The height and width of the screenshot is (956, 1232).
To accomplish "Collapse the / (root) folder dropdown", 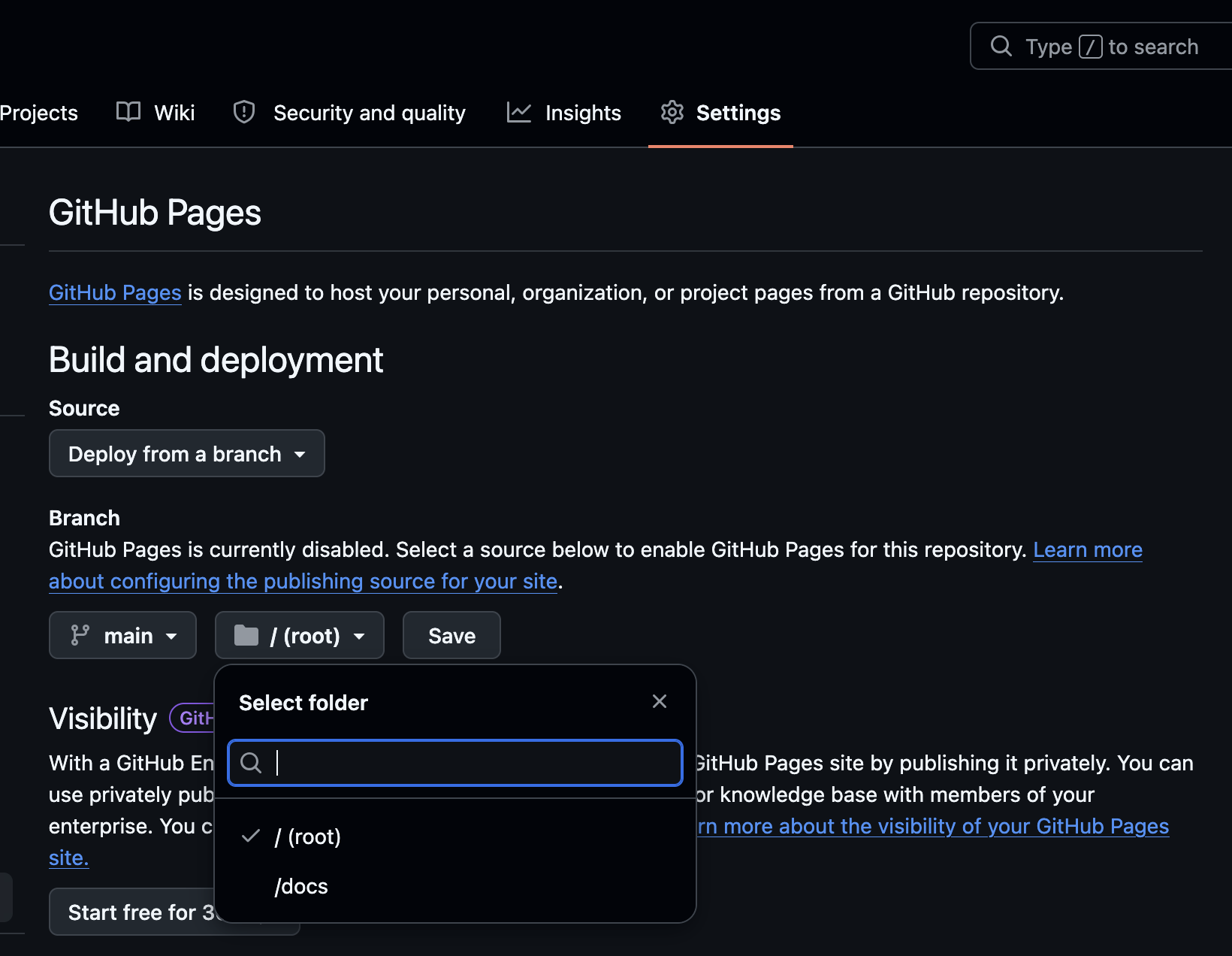I will click(x=300, y=635).
